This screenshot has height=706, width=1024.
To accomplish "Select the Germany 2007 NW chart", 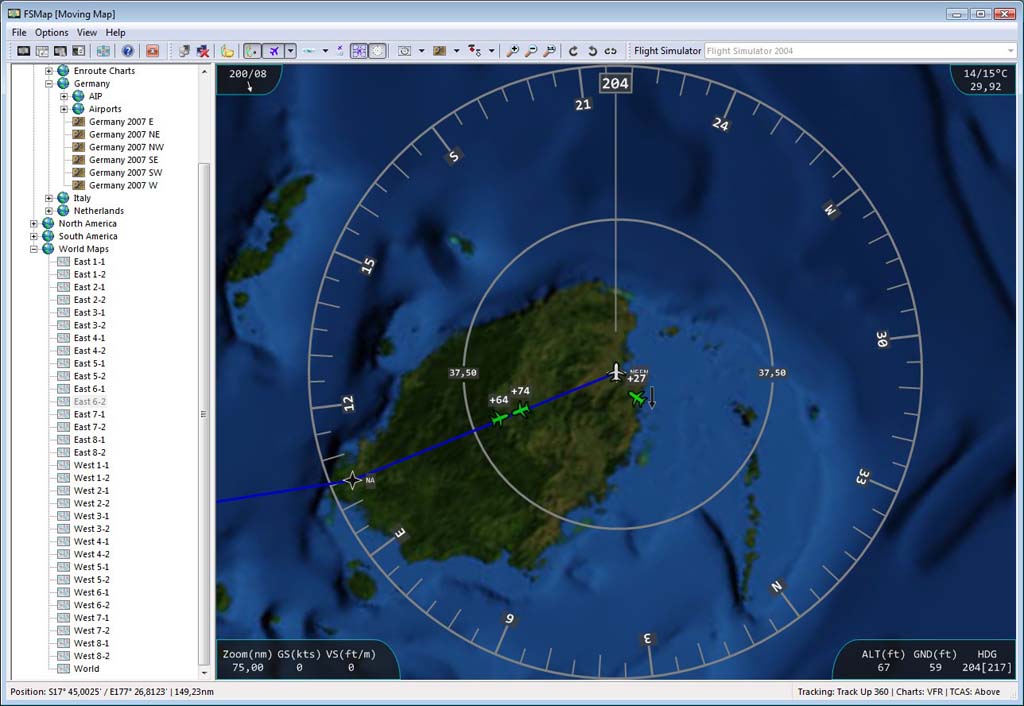I will (125, 147).
